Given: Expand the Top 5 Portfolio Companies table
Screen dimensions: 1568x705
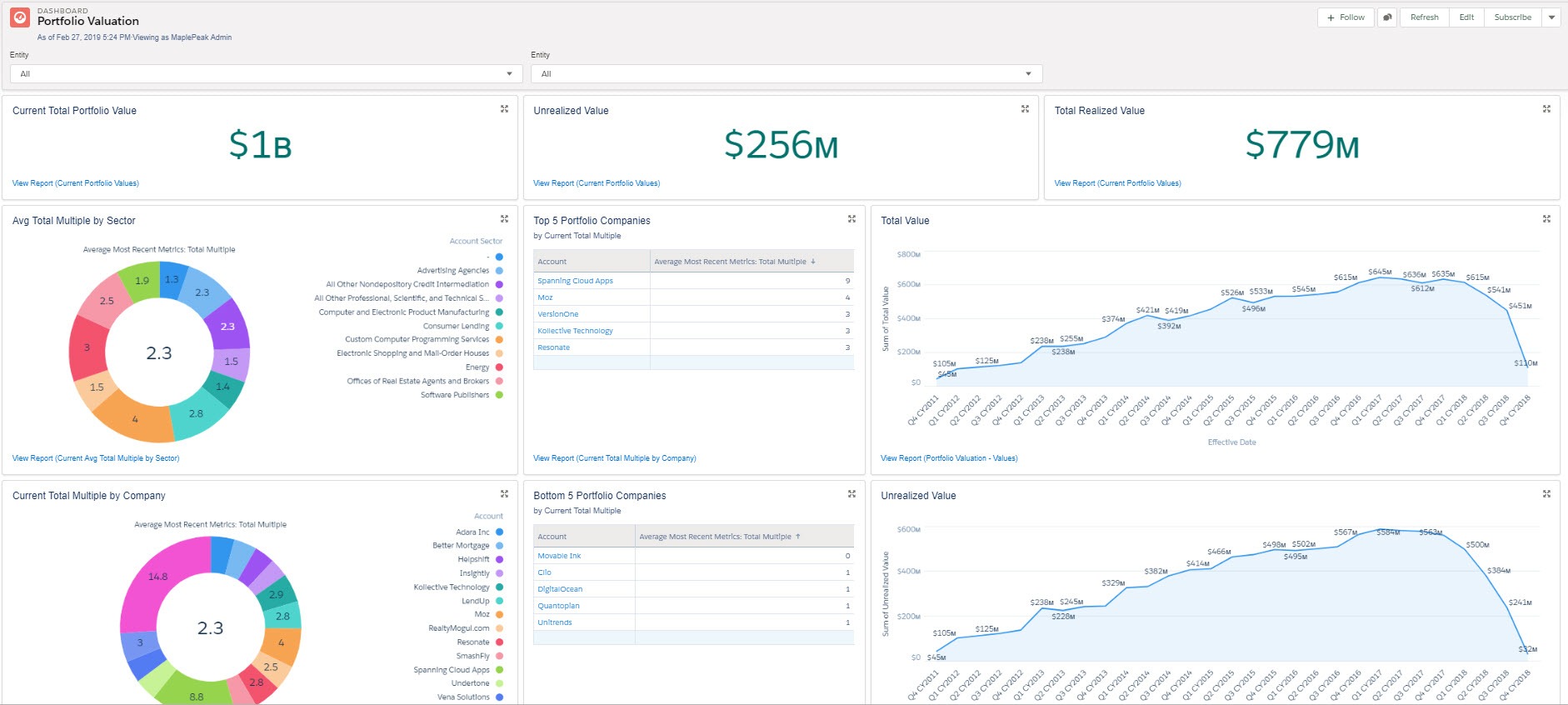Looking at the screenshot, I should click(x=851, y=219).
